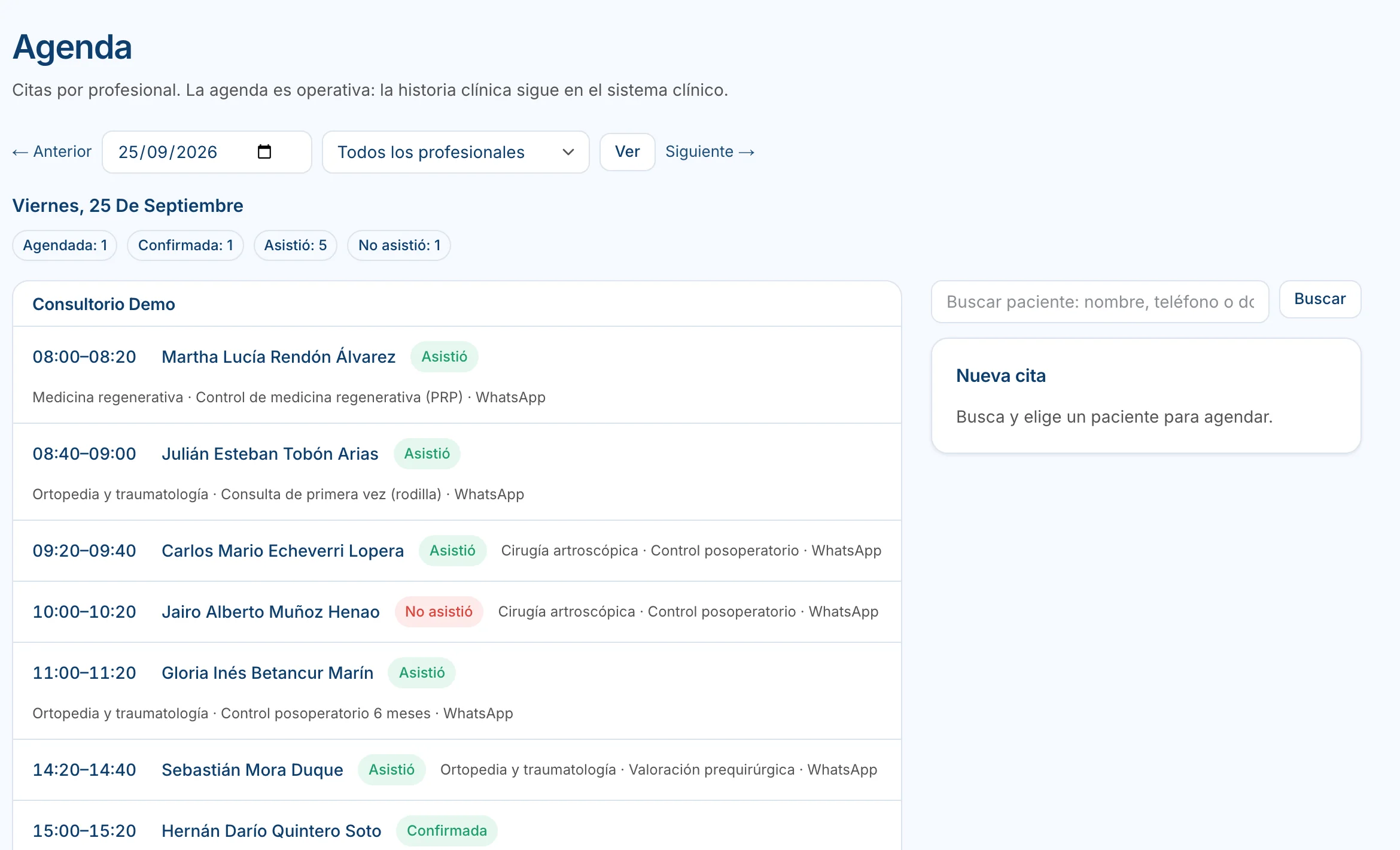The height and width of the screenshot is (850, 1400).
Task: Click the 25/09/2026 date field
Action: coord(206,152)
